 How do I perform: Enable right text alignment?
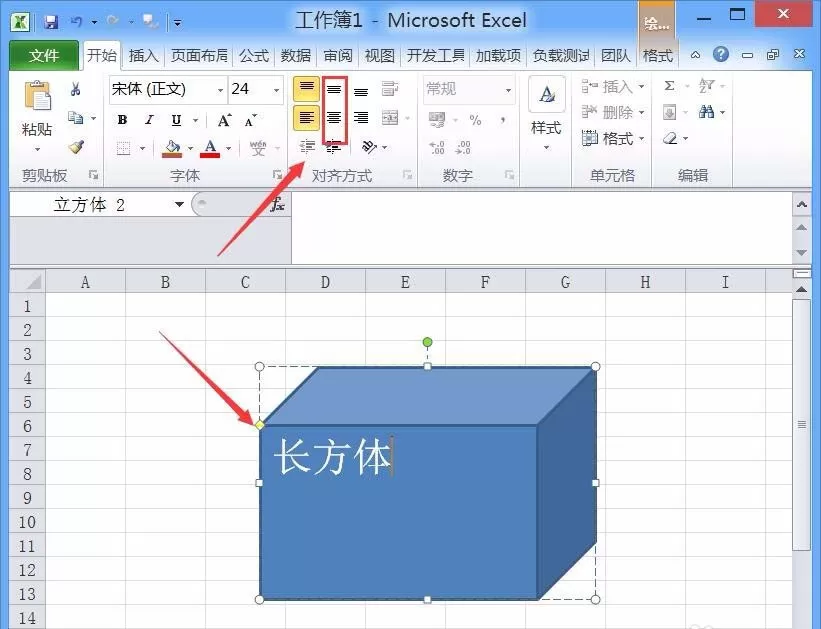(361, 118)
